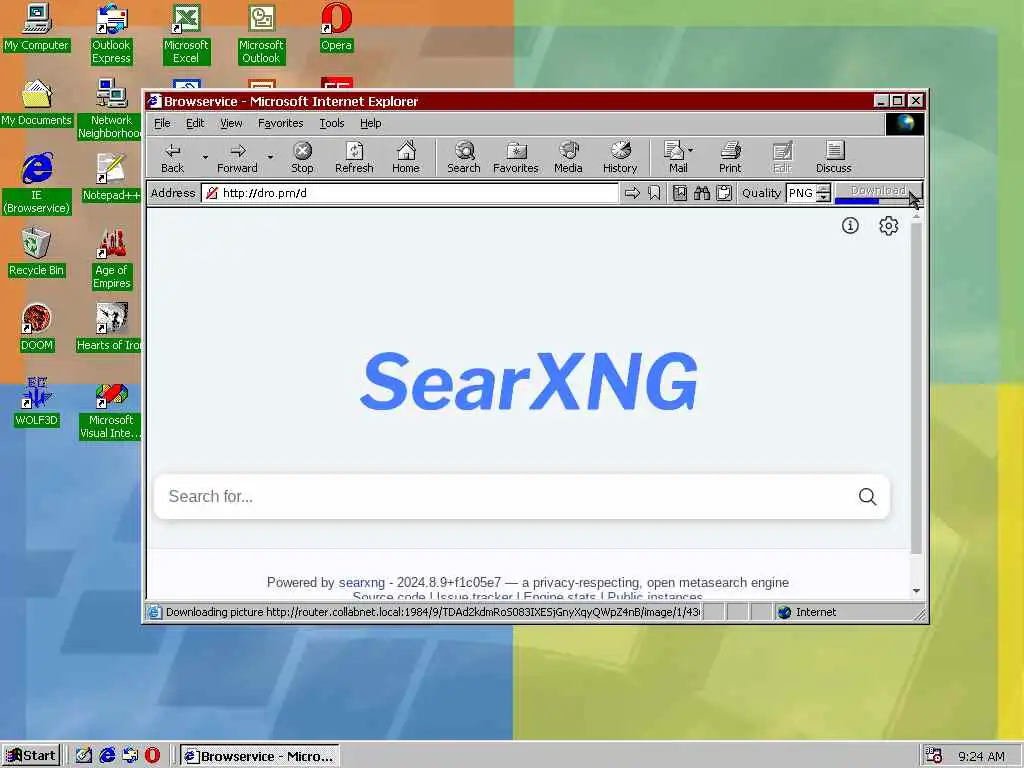The image size is (1024, 768).
Task: Click the page vertical scrollbar
Action: (916, 389)
